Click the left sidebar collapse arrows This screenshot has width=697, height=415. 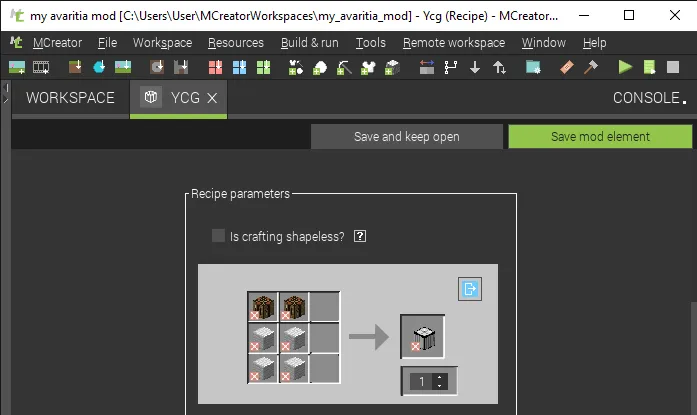pos(6,94)
